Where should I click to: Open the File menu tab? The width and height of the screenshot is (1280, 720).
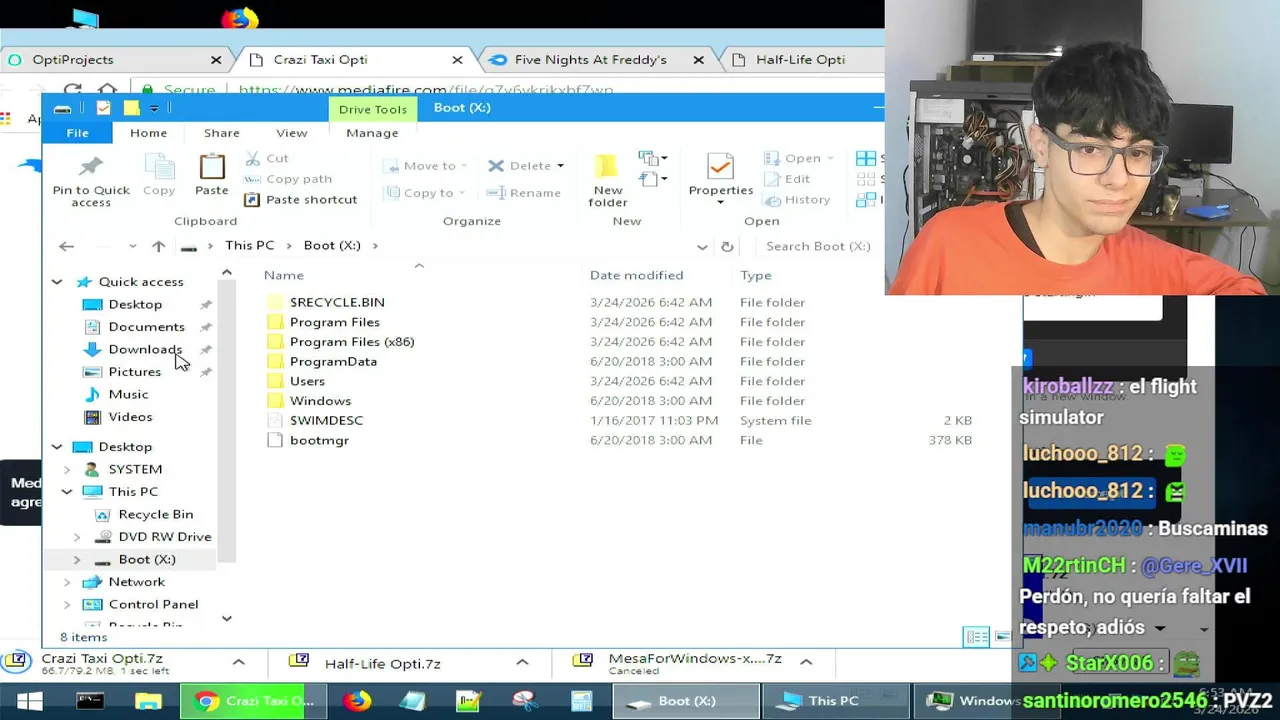(77, 133)
